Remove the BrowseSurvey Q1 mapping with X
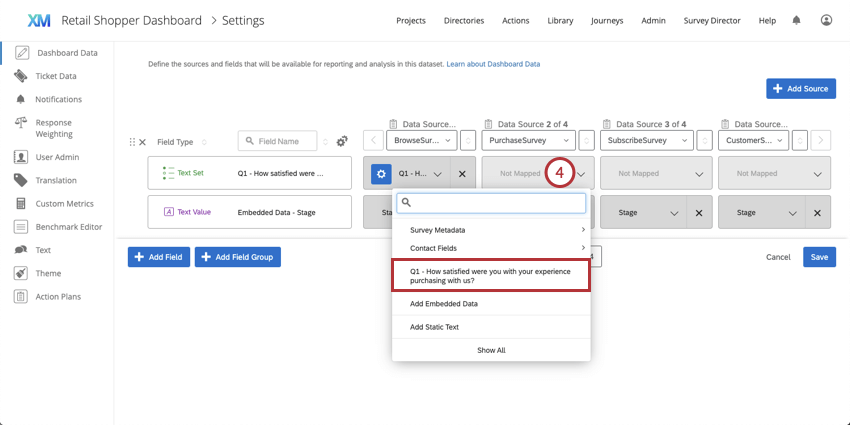The image size is (850, 425). click(x=462, y=173)
